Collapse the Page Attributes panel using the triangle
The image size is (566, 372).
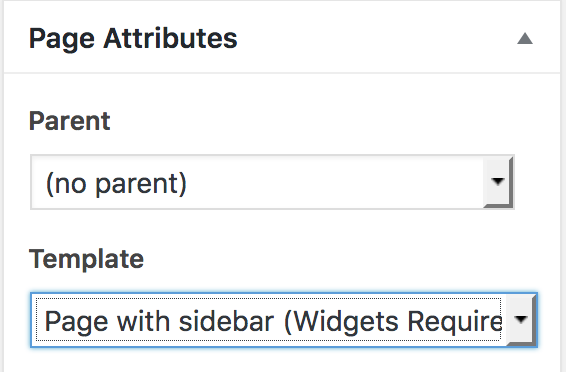[524, 39]
